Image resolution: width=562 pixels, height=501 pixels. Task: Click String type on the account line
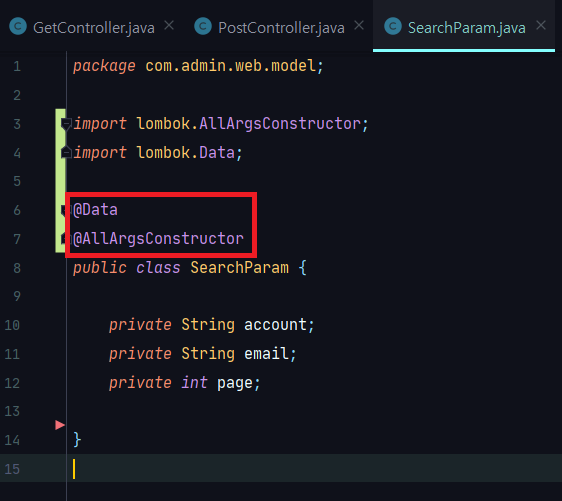pyautogui.click(x=208, y=325)
